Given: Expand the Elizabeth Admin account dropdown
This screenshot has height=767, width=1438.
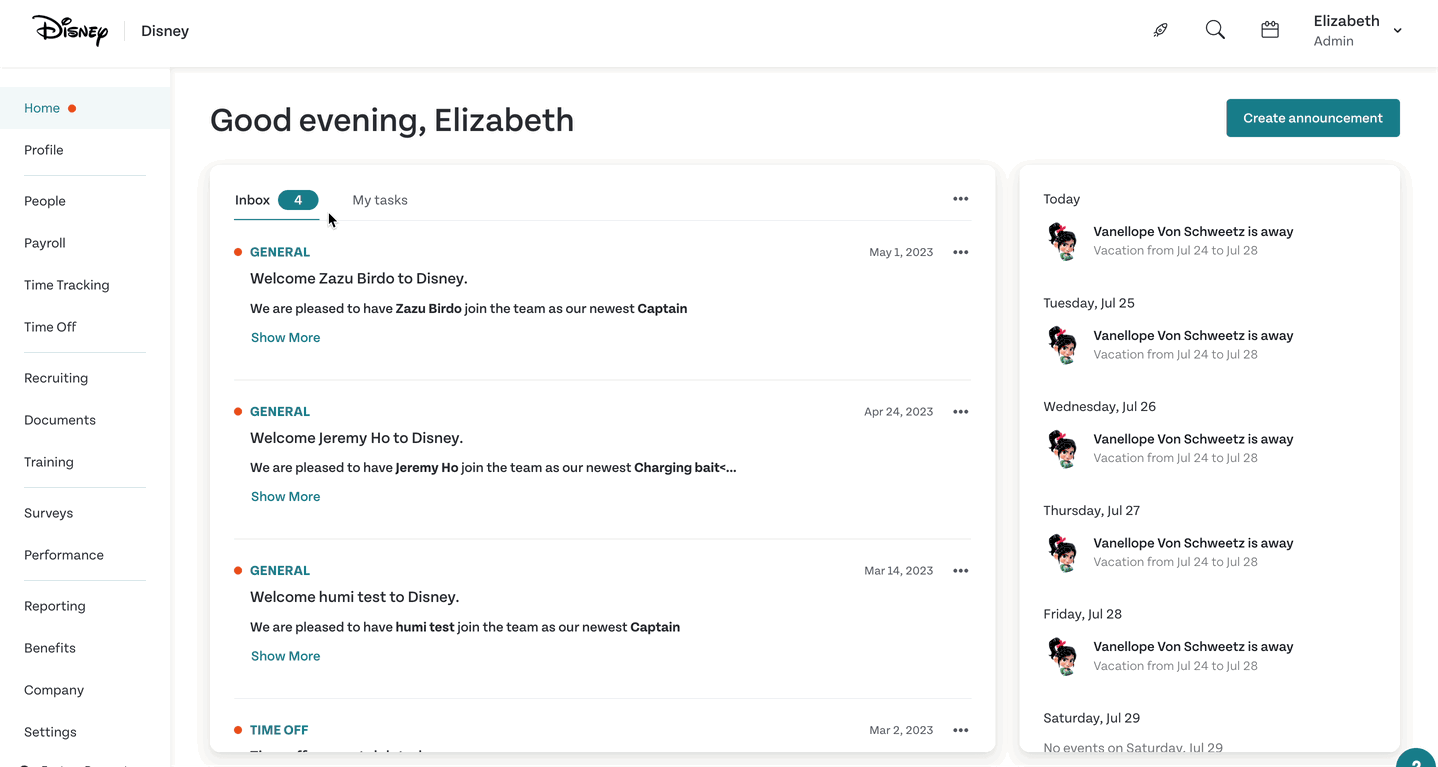Looking at the screenshot, I should pyautogui.click(x=1357, y=30).
